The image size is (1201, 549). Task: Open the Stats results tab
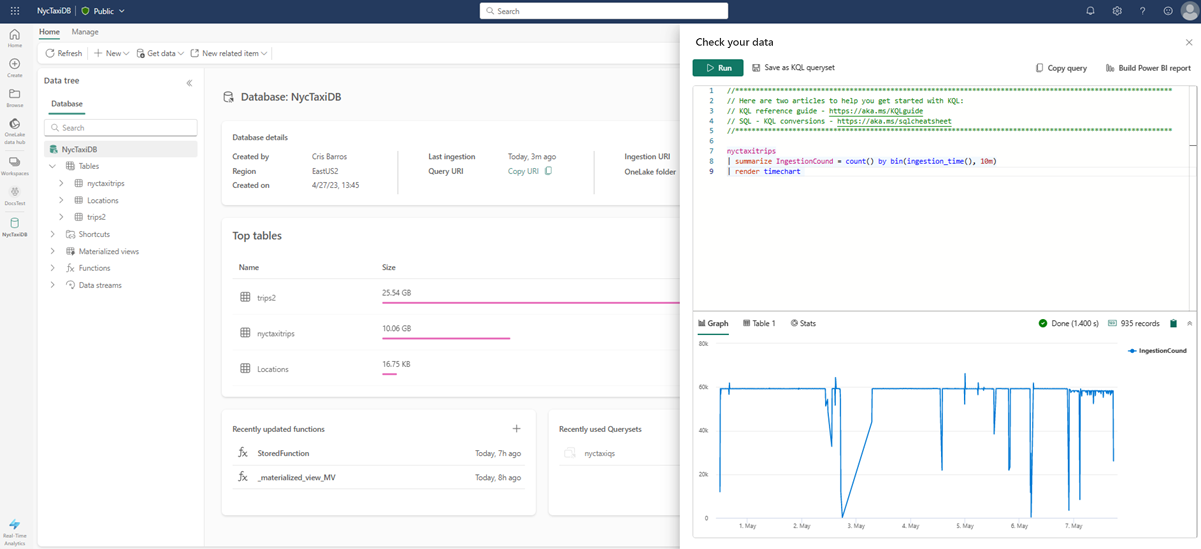[x=803, y=324]
